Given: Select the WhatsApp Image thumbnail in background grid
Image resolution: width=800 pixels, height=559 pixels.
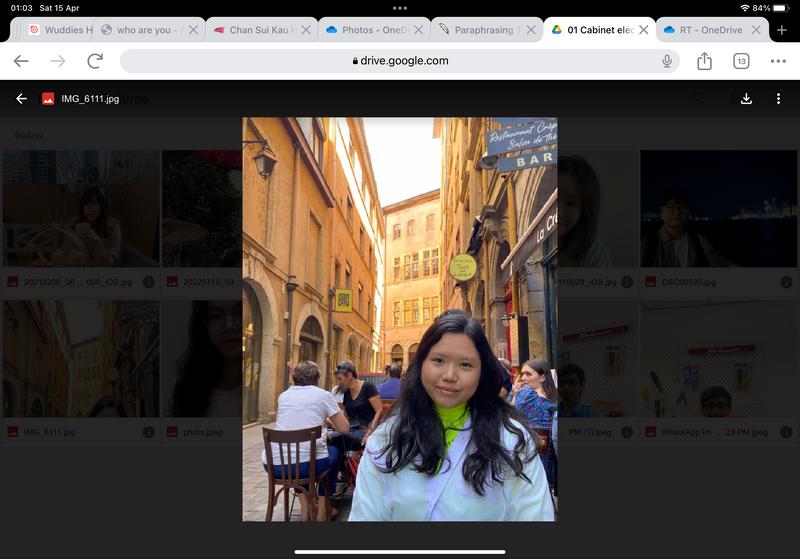Looking at the screenshot, I should pos(718,359).
